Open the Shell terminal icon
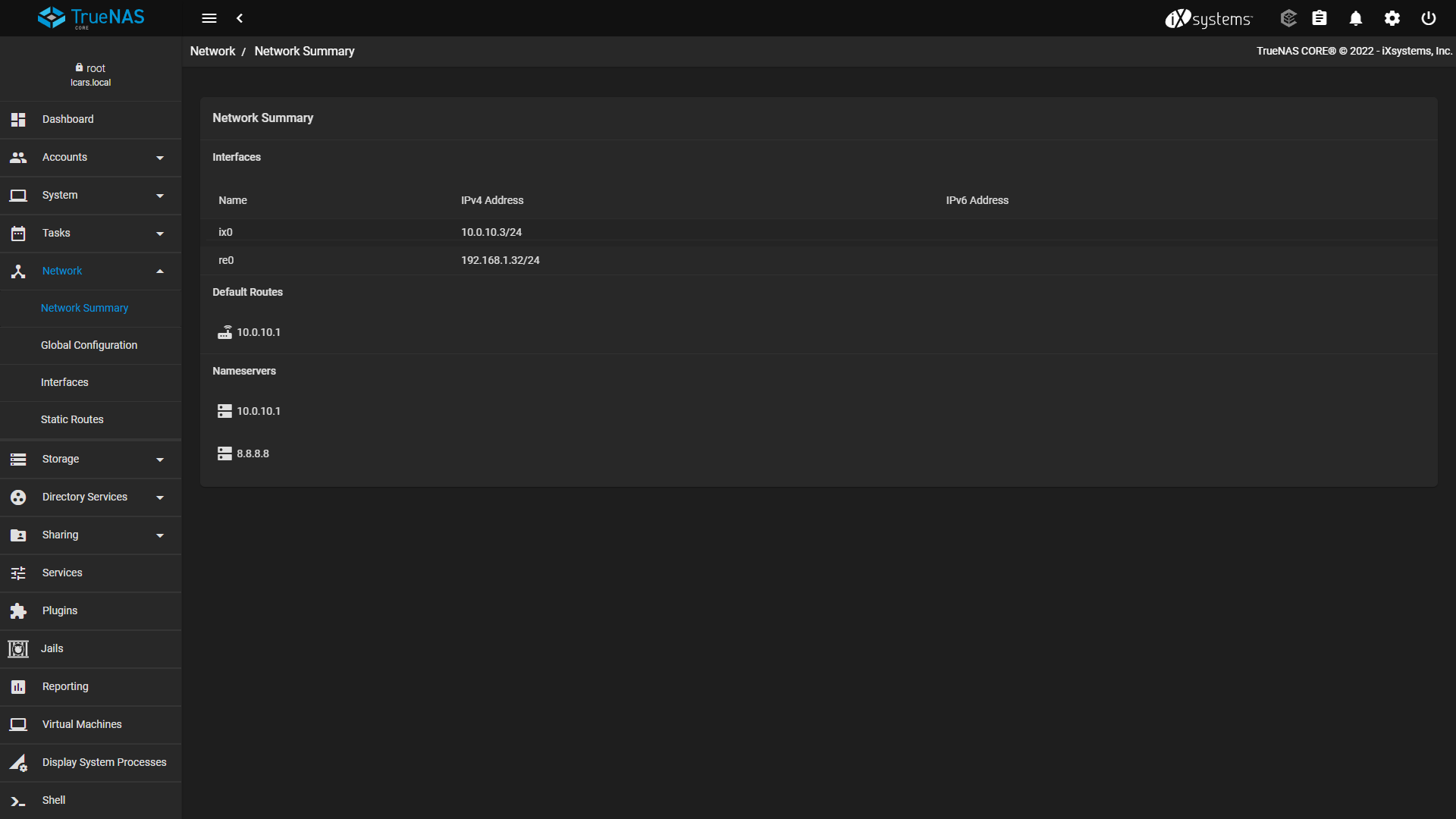This screenshot has height=819, width=1456. (18, 801)
